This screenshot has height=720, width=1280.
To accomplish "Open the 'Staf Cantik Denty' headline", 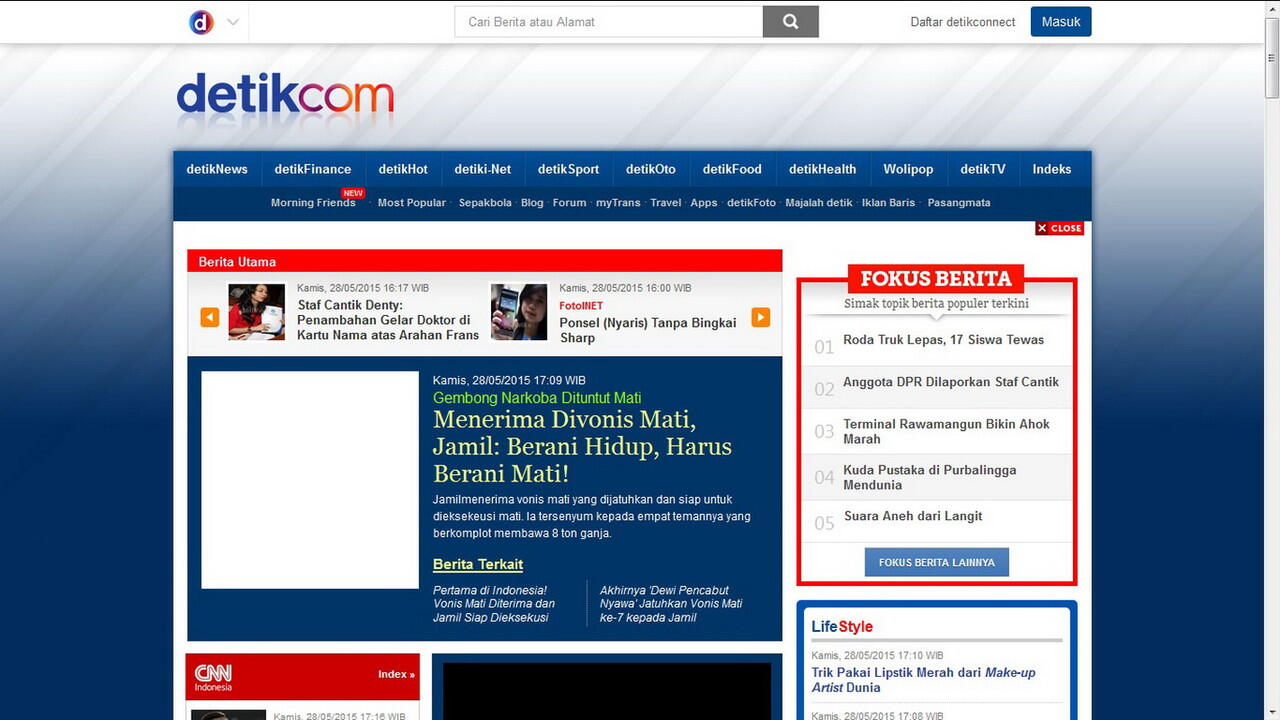I will point(388,320).
